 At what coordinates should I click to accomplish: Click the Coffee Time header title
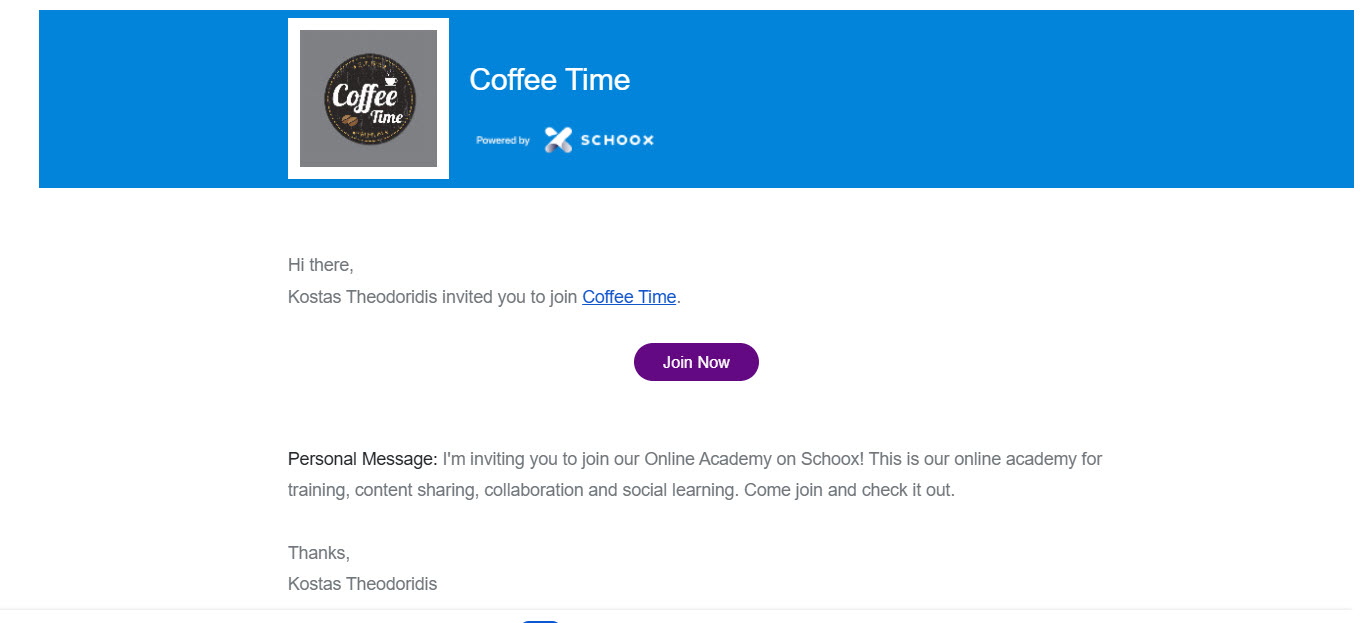(549, 80)
